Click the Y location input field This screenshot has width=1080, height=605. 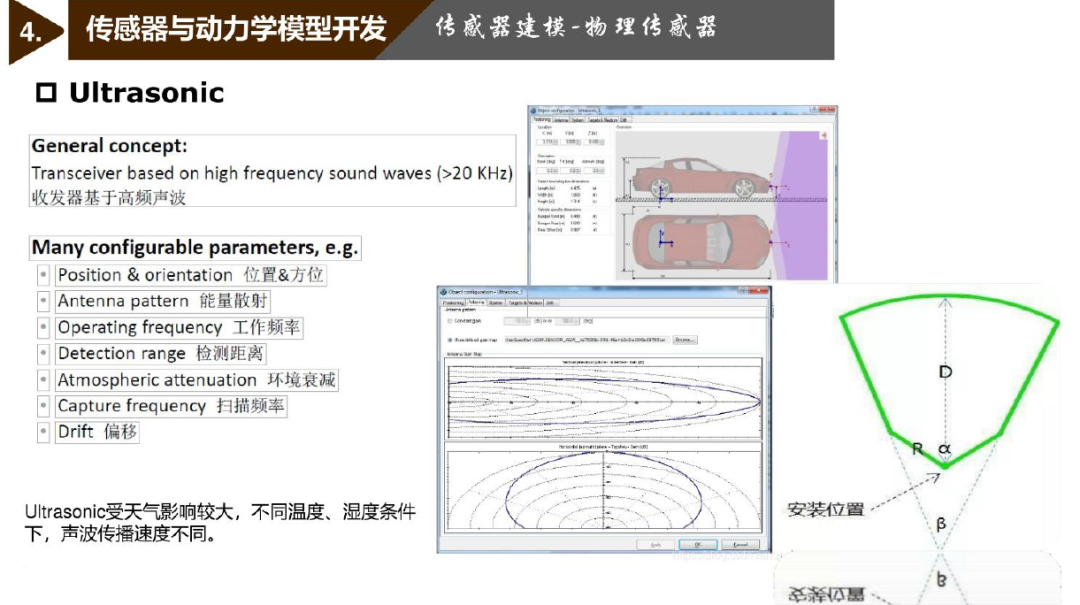coord(570,142)
